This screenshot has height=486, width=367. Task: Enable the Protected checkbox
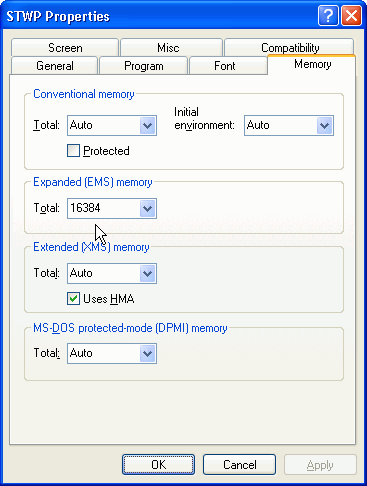[x=73, y=151]
